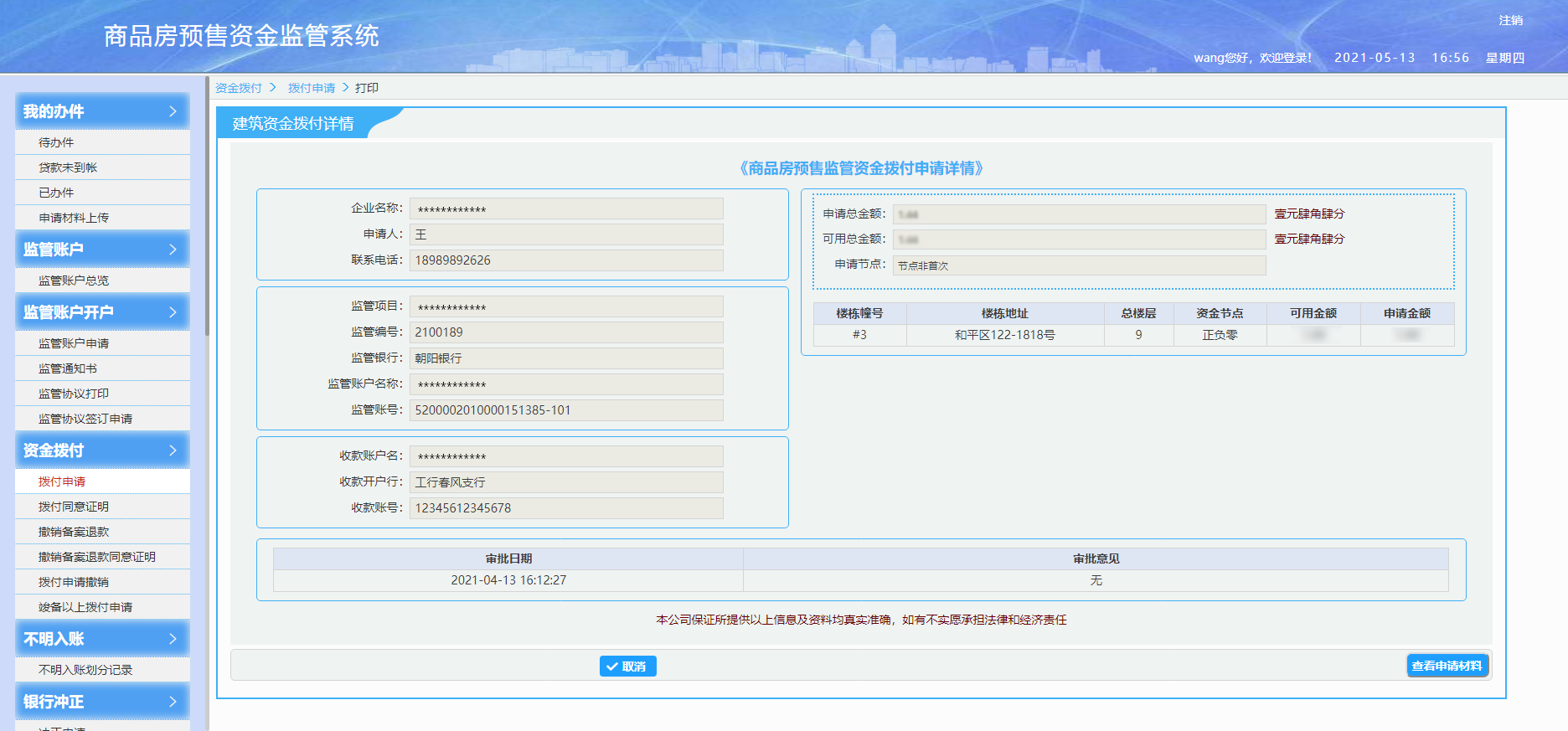Image resolution: width=1568 pixels, height=731 pixels.
Task: Go to 资金拨付 in breadcrumb
Action: point(239,88)
